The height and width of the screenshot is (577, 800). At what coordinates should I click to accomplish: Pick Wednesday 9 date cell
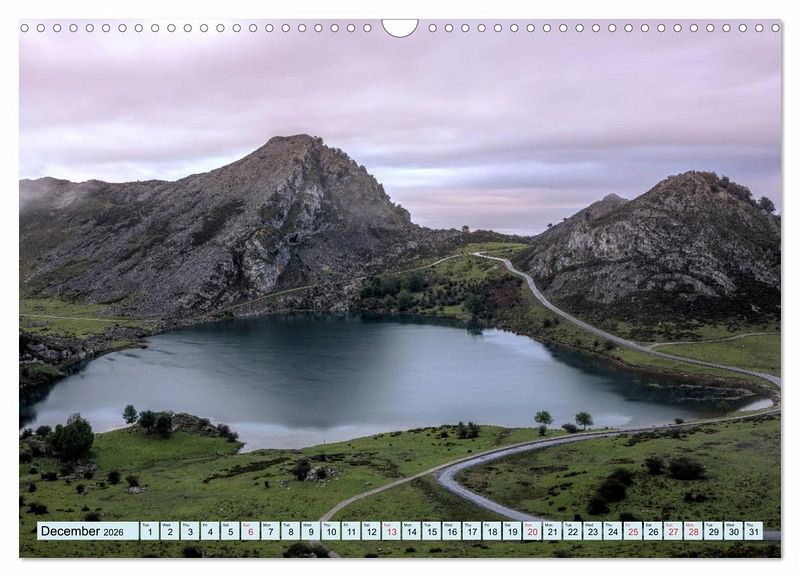(x=311, y=531)
